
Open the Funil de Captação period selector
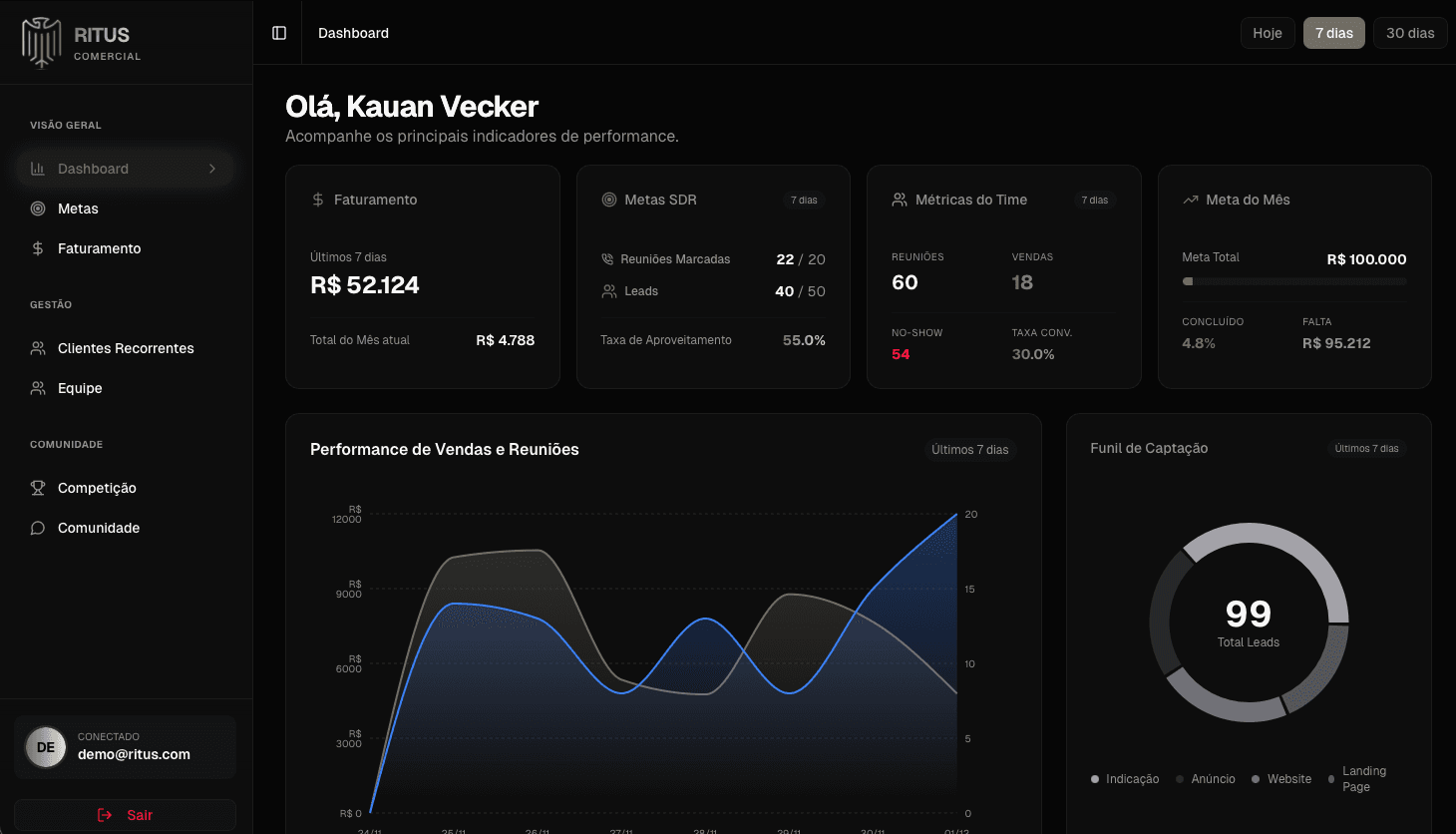point(1365,448)
